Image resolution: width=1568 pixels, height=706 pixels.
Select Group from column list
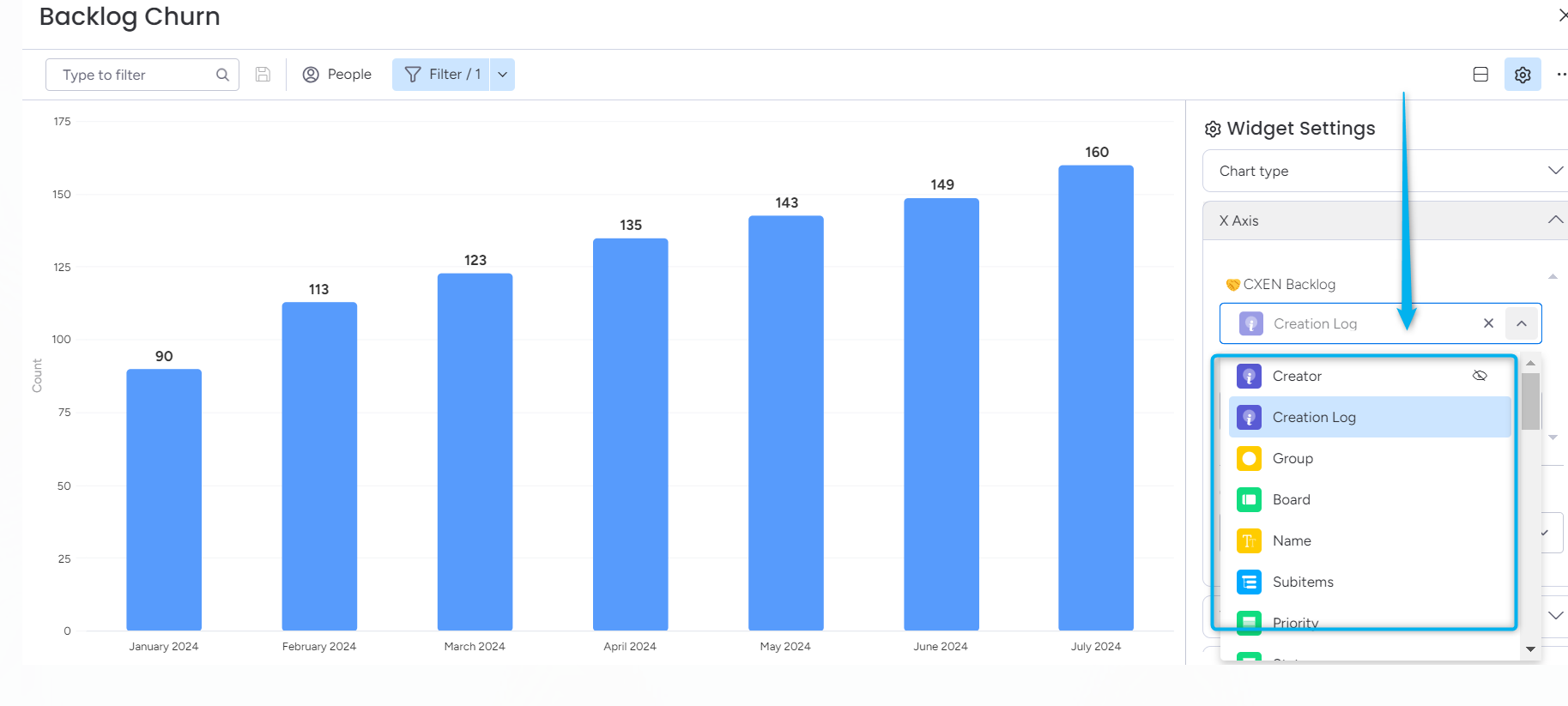pos(1293,458)
